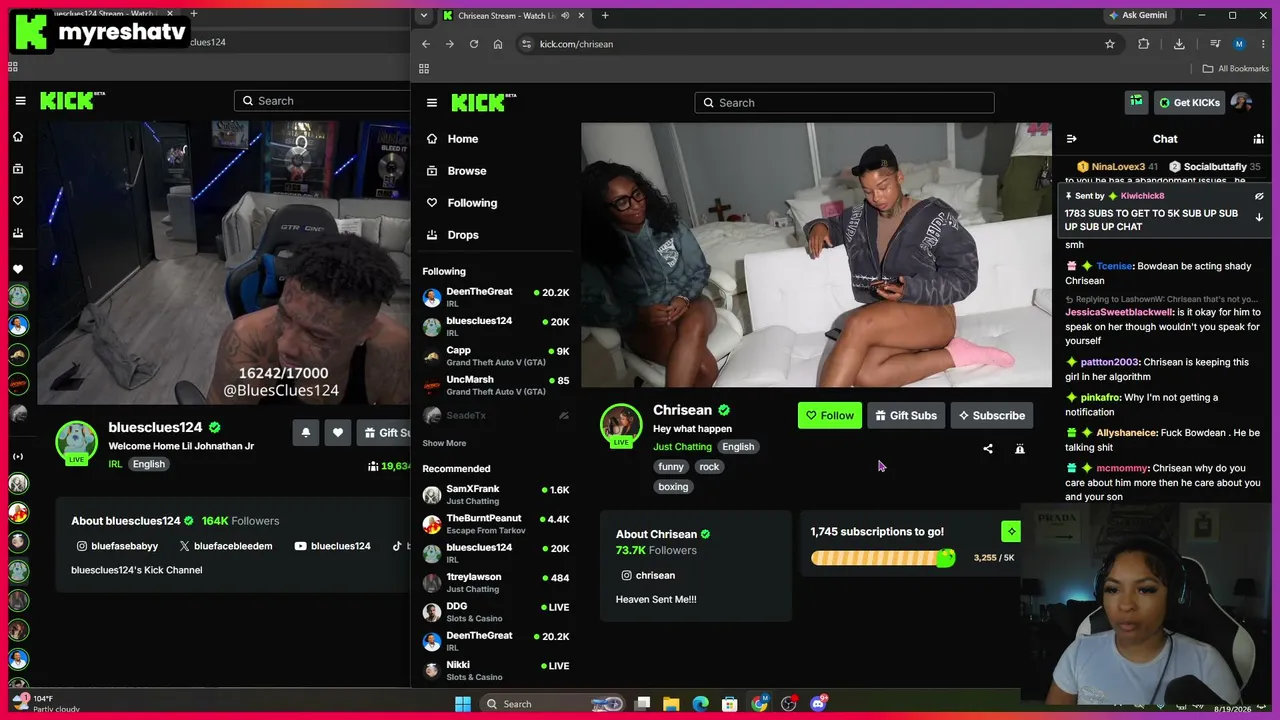The height and width of the screenshot is (720, 1280).
Task: Open Discord from the taskbar
Action: click(x=818, y=704)
